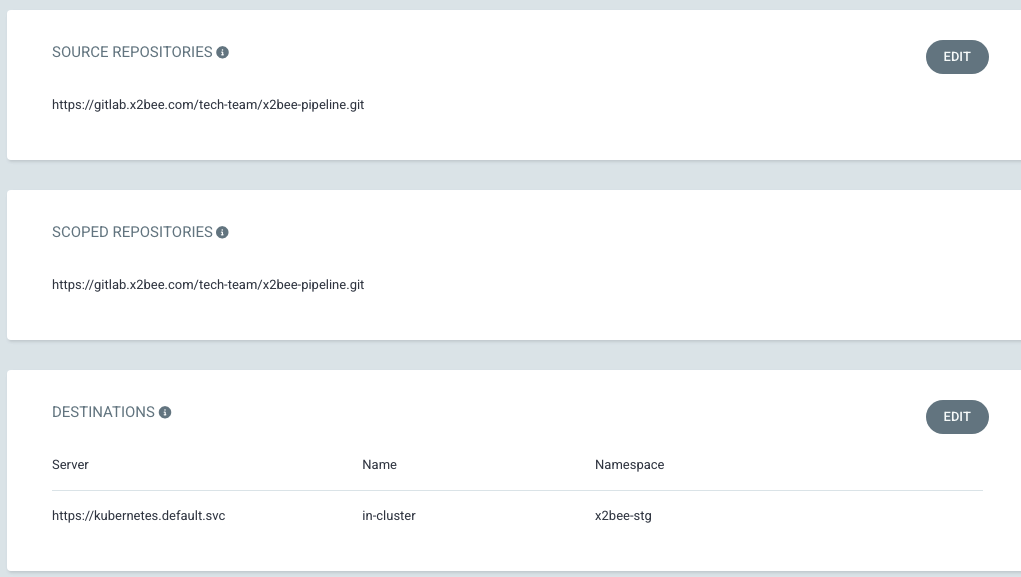The image size is (1021, 577).
Task: Click the SCOPED REPOSITORIES heading
Action: click(x=132, y=232)
